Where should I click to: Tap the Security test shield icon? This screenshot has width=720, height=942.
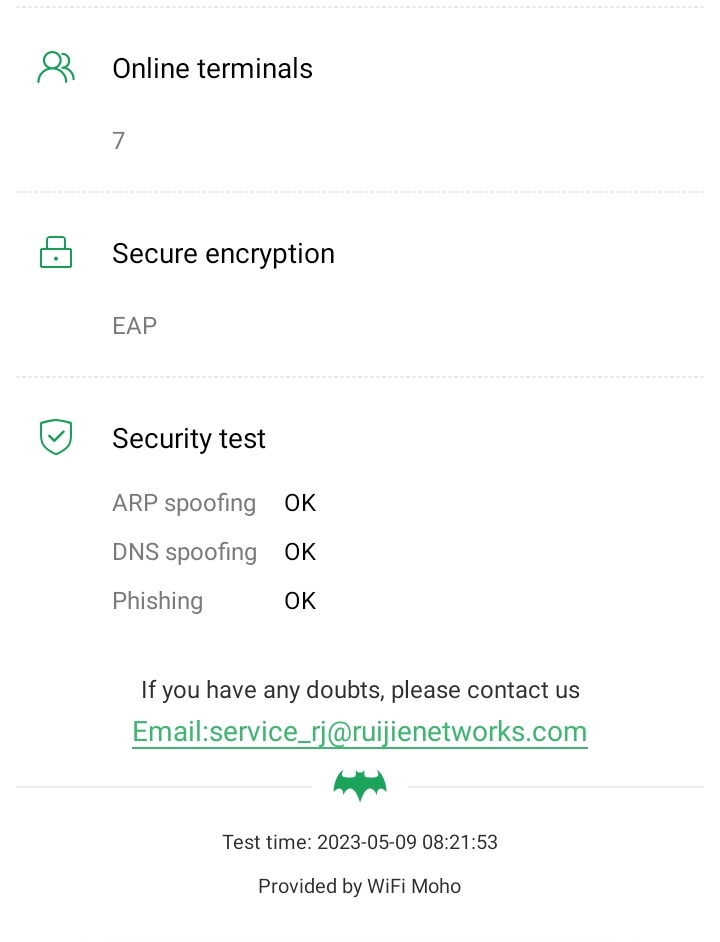(x=56, y=437)
